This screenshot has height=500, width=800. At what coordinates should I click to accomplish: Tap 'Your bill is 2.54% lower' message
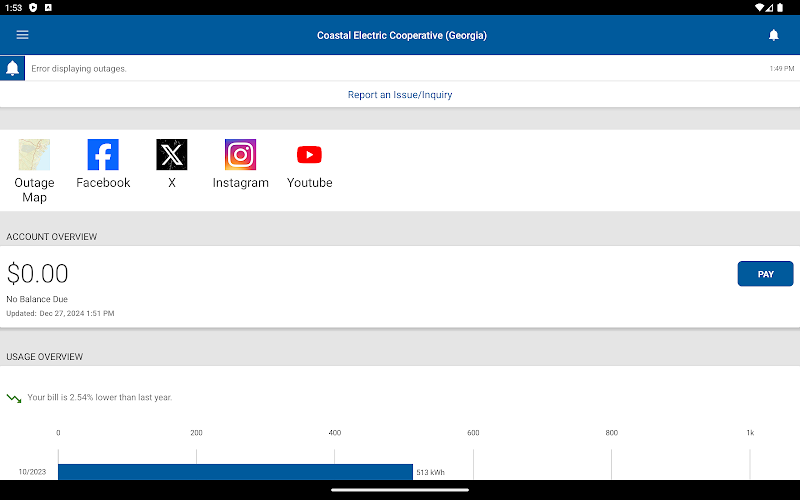pyautogui.click(x=99, y=397)
